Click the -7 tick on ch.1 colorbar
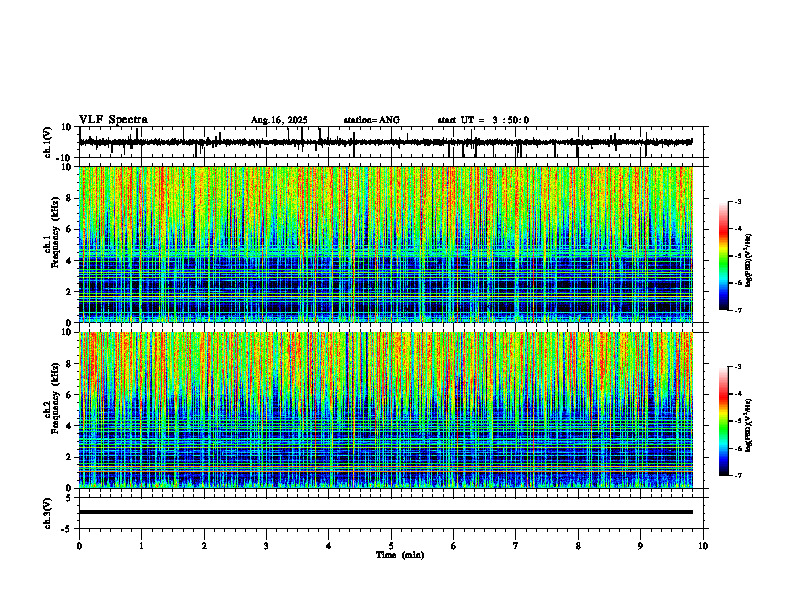Screen dimensions: 792x612 pos(738,310)
